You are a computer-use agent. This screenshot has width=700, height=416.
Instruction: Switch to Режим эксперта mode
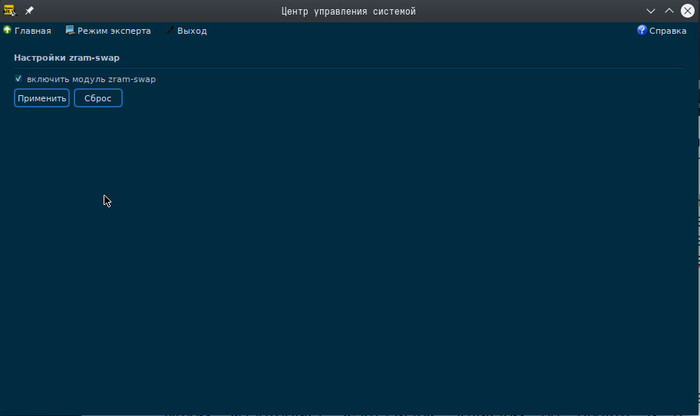[x=114, y=31]
